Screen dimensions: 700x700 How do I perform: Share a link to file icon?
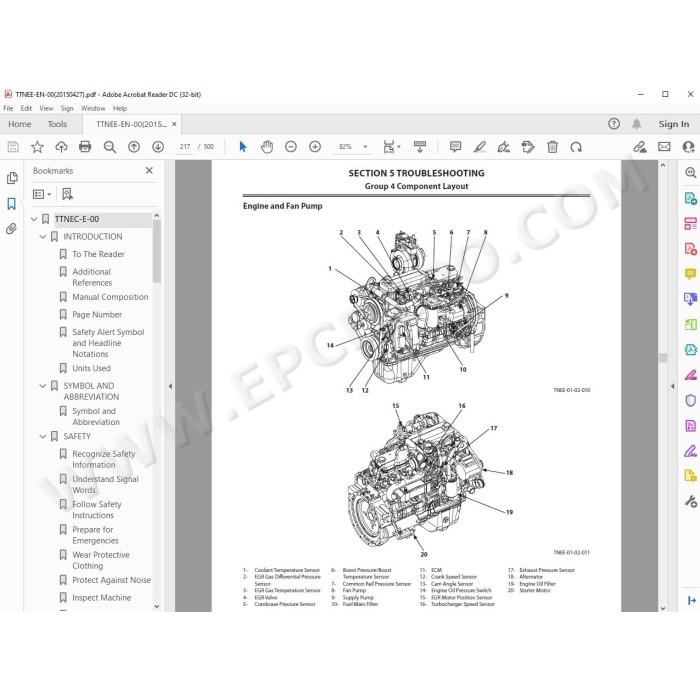coord(640,147)
